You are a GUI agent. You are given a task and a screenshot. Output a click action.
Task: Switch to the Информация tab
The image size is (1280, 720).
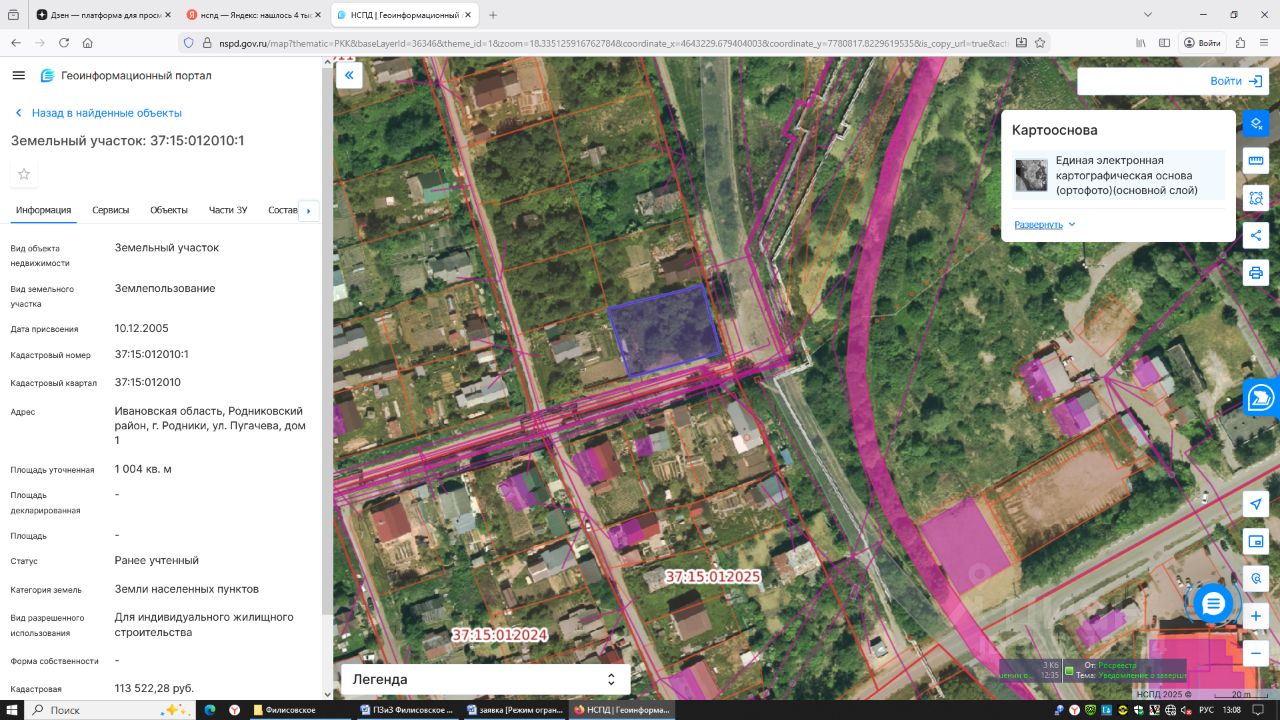(x=43, y=210)
